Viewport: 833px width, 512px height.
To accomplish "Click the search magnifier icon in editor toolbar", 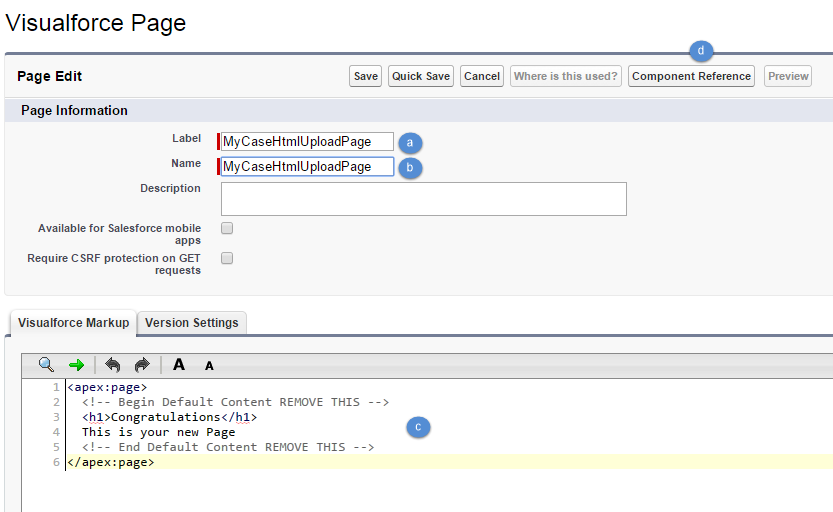I will click(46, 365).
